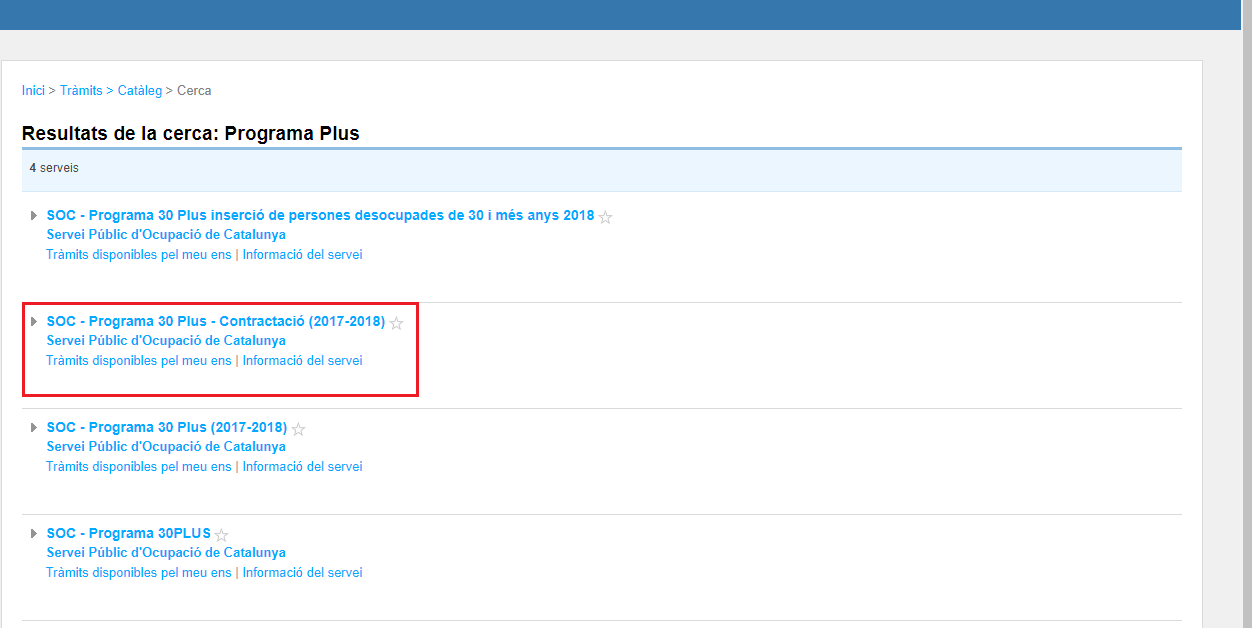Open SOC - Programa 30 Plus - Contractació title
The height and width of the screenshot is (628, 1252).
coord(215,321)
